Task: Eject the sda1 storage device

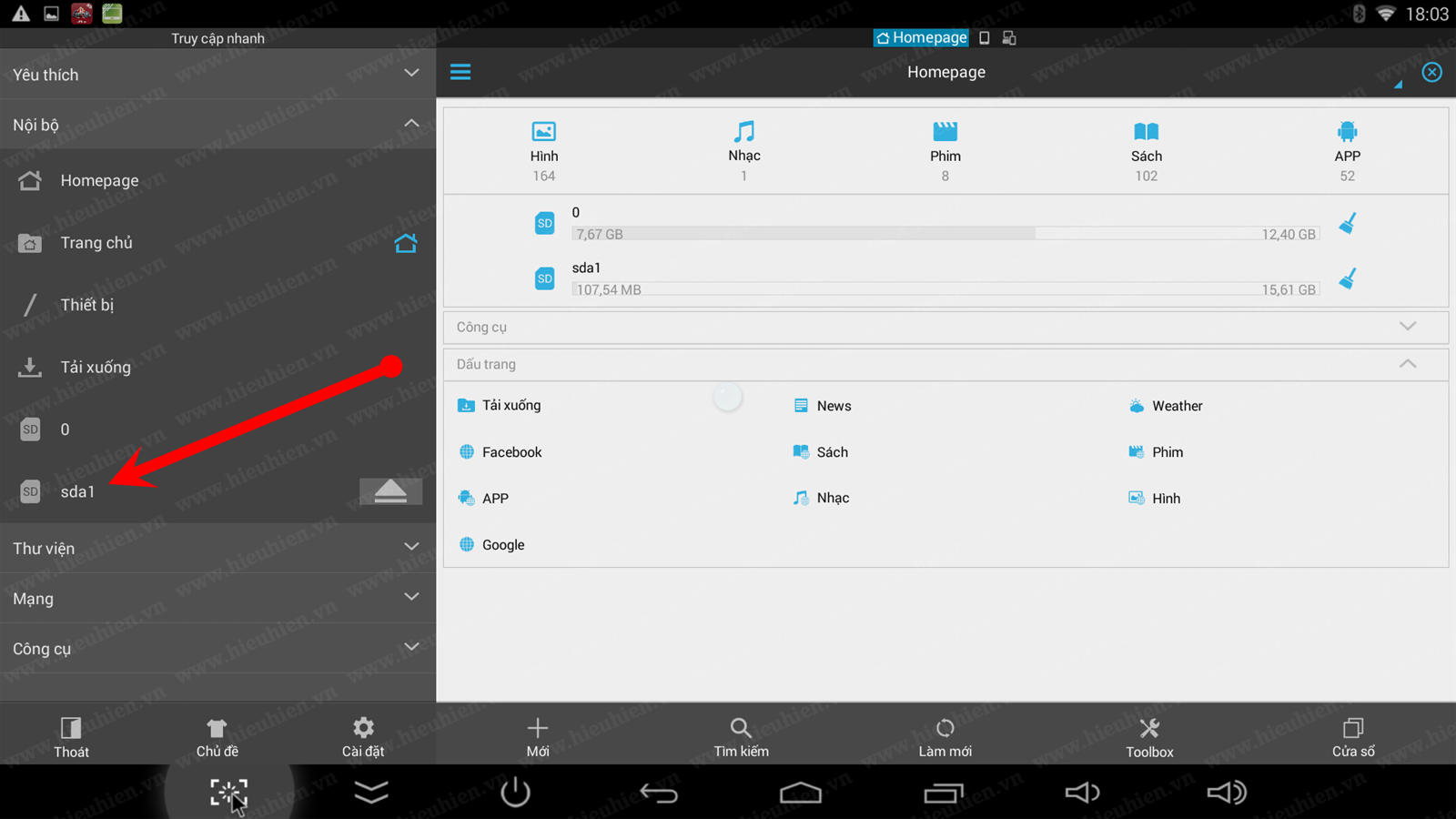Action: [390, 490]
